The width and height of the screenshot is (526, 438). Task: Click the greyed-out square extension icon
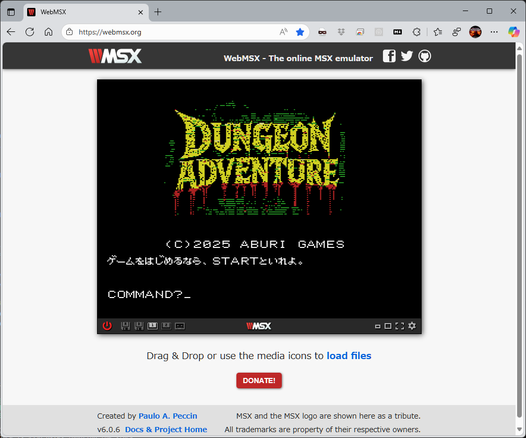(x=379, y=32)
